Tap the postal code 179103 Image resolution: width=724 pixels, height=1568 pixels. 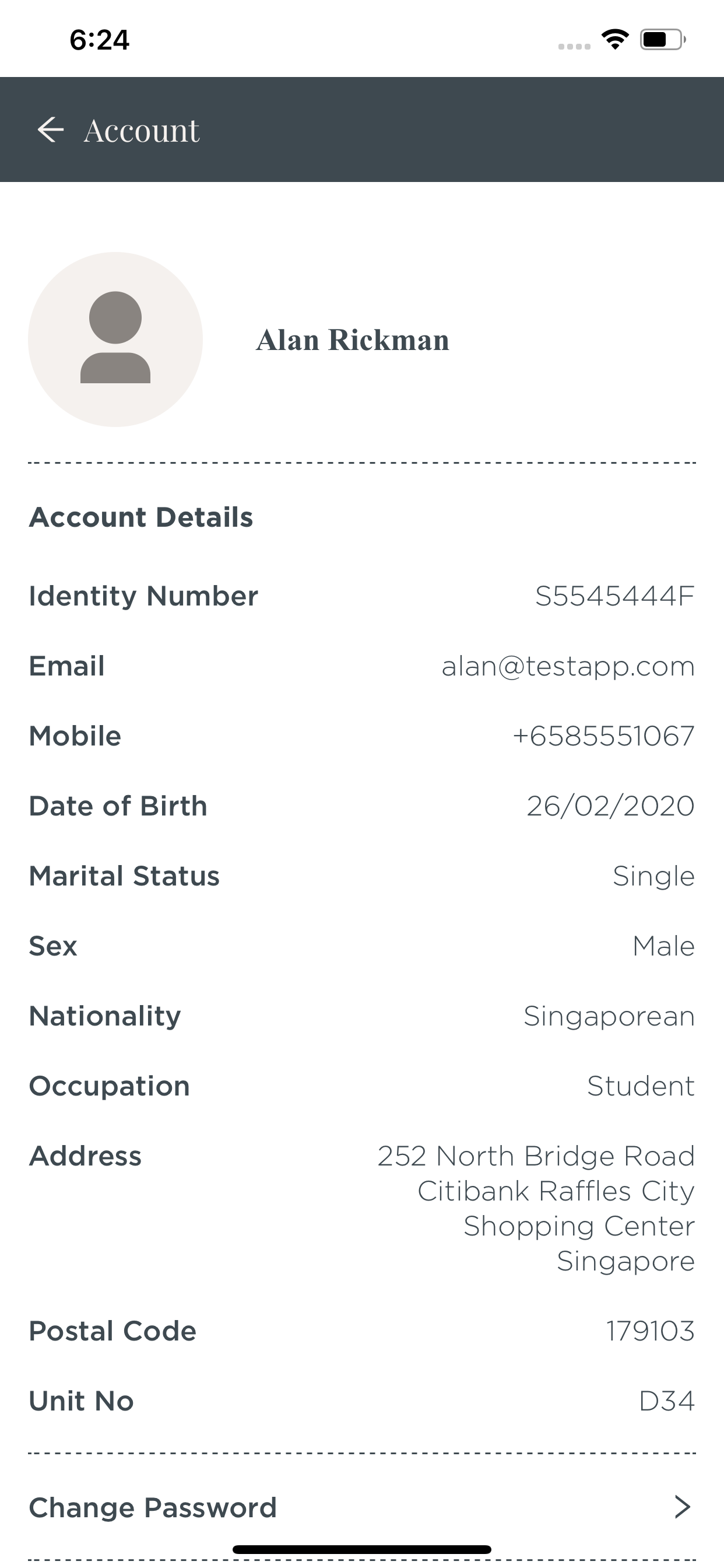(x=650, y=1331)
